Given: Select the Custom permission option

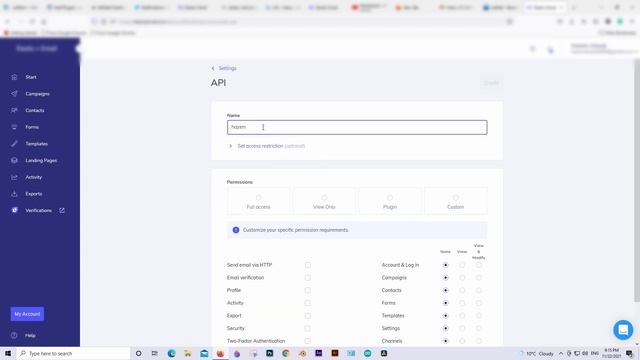Looking at the screenshot, I should click(x=456, y=201).
